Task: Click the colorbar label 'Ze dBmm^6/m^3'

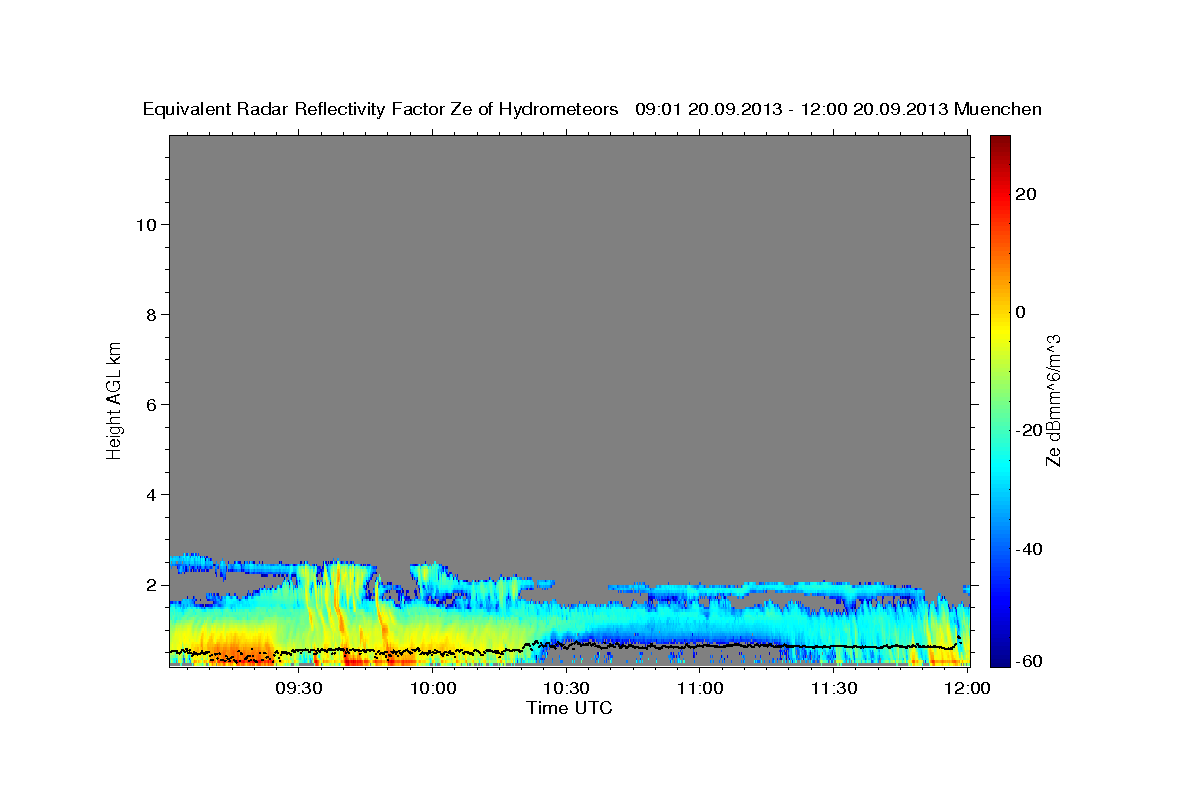Action: [1053, 400]
